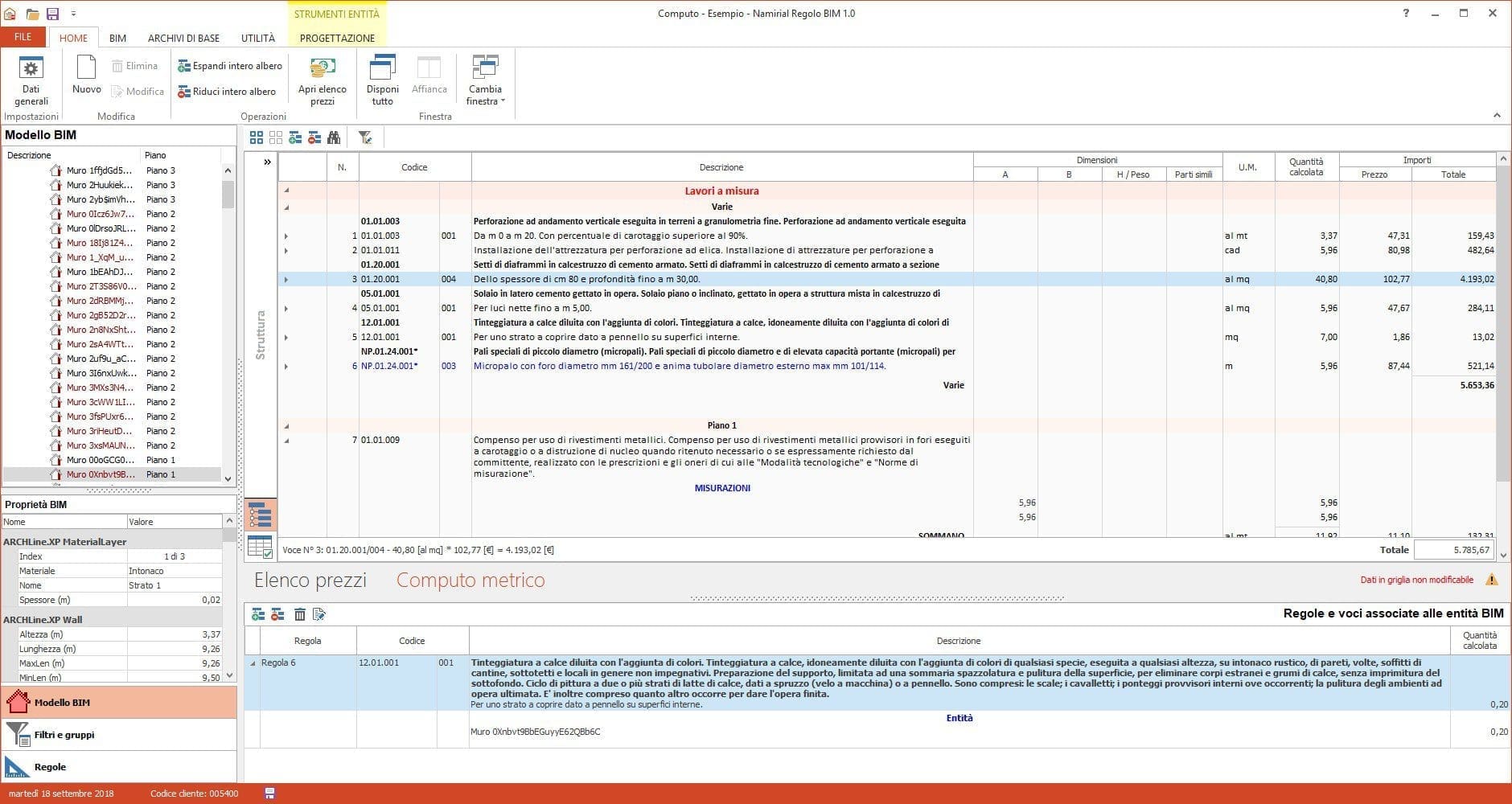Click Espandi intero albero in ribbon
This screenshot has width=1512, height=804.
click(x=230, y=66)
